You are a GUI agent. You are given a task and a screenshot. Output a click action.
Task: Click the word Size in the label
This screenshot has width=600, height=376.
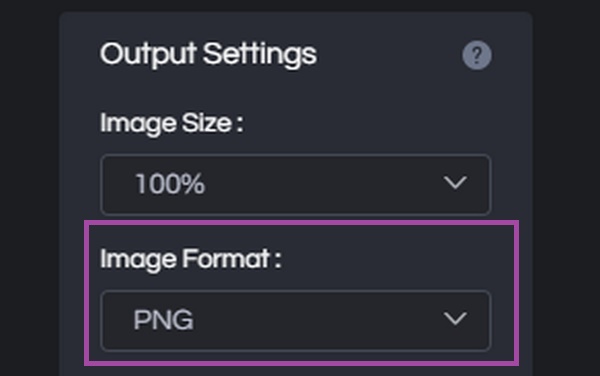pos(206,123)
